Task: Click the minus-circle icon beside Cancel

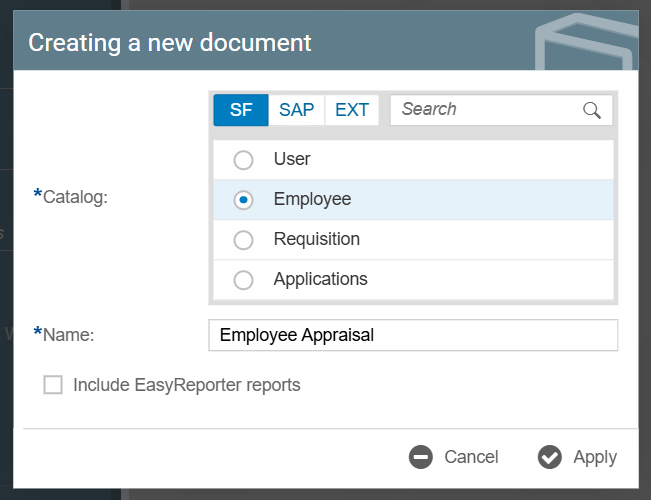Action: pyautogui.click(x=421, y=457)
